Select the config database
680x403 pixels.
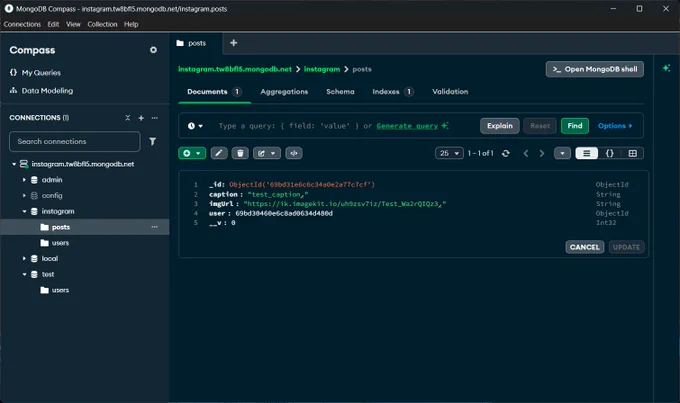[52, 196]
